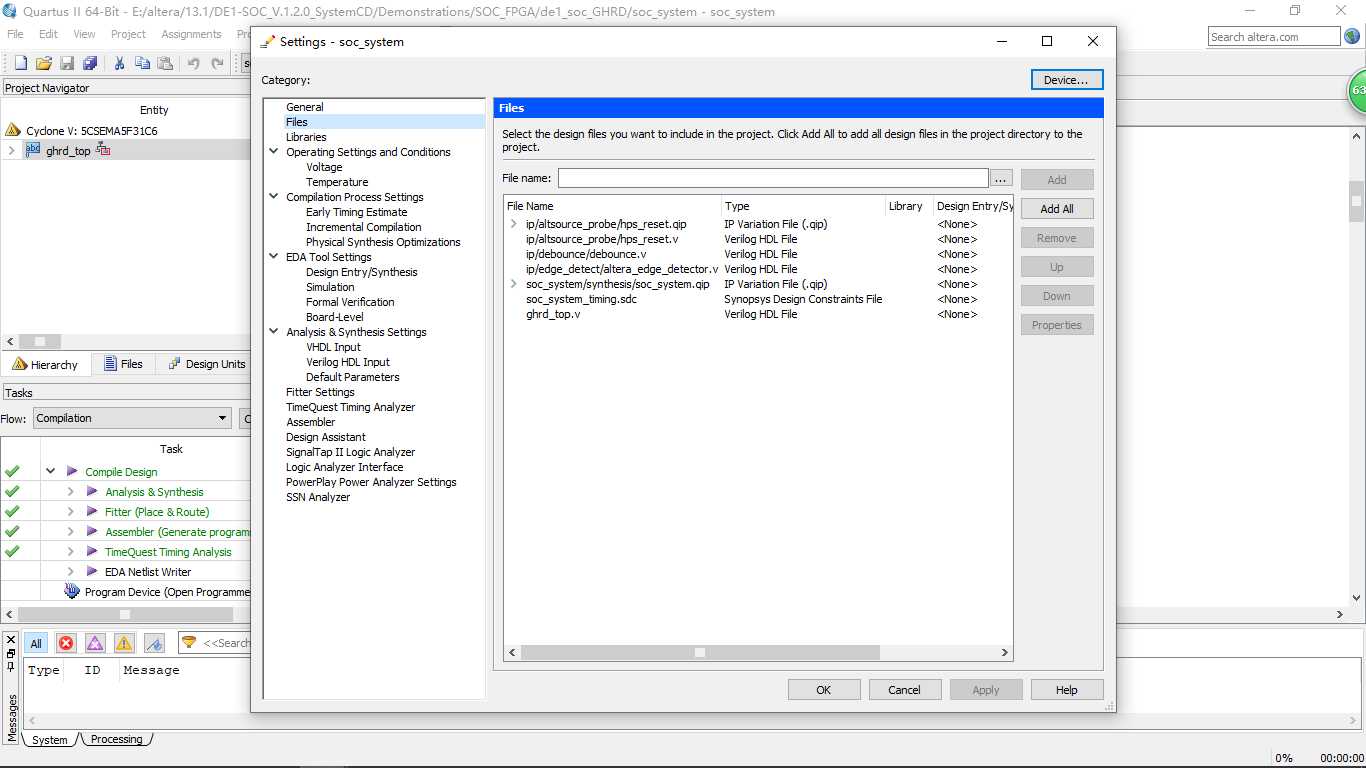Click Cancel in Settings dialog
Screen dimensions: 1366x768
tap(904, 690)
